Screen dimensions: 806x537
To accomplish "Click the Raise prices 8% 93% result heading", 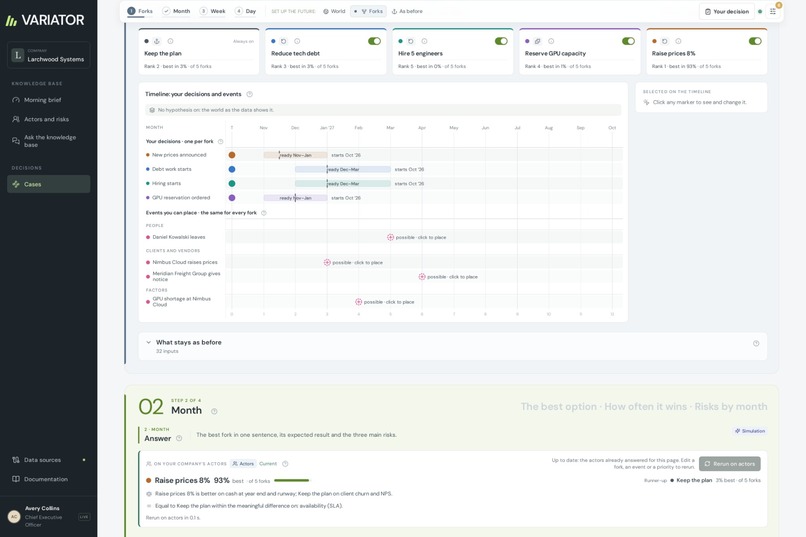I will point(192,480).
